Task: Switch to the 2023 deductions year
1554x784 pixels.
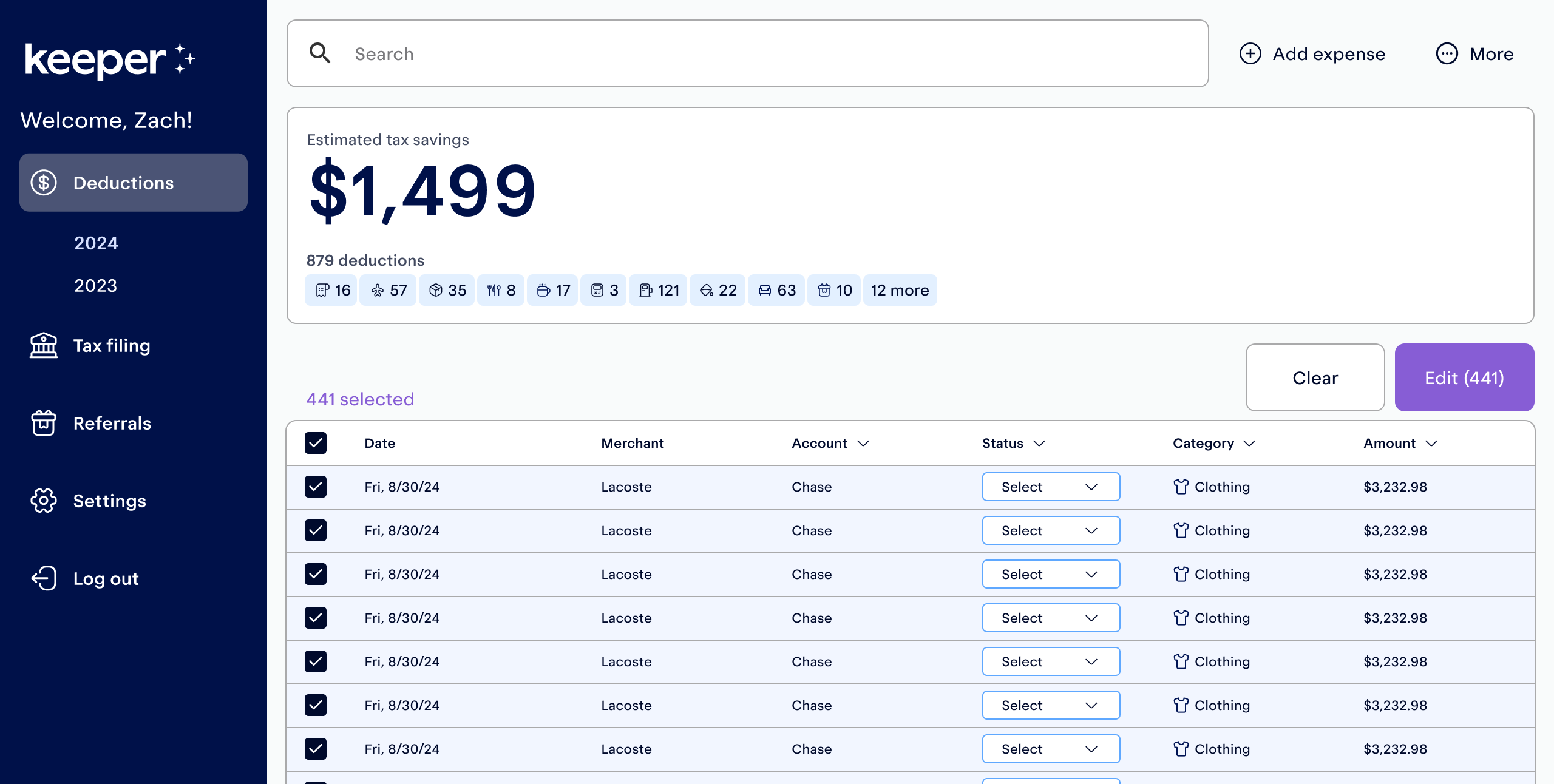Action: point(96,285)
